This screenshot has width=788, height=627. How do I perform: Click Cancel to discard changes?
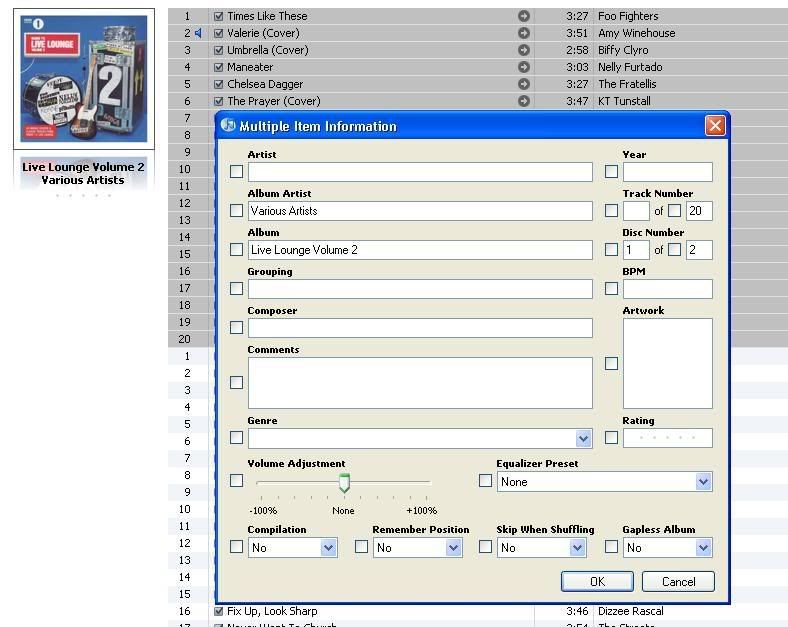pos(678,582)
